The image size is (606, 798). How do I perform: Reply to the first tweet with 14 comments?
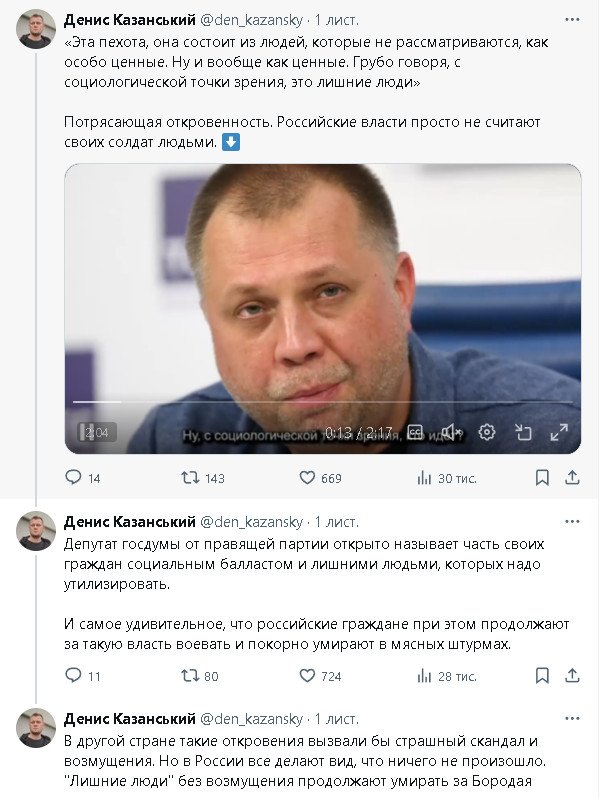(73, 478)
